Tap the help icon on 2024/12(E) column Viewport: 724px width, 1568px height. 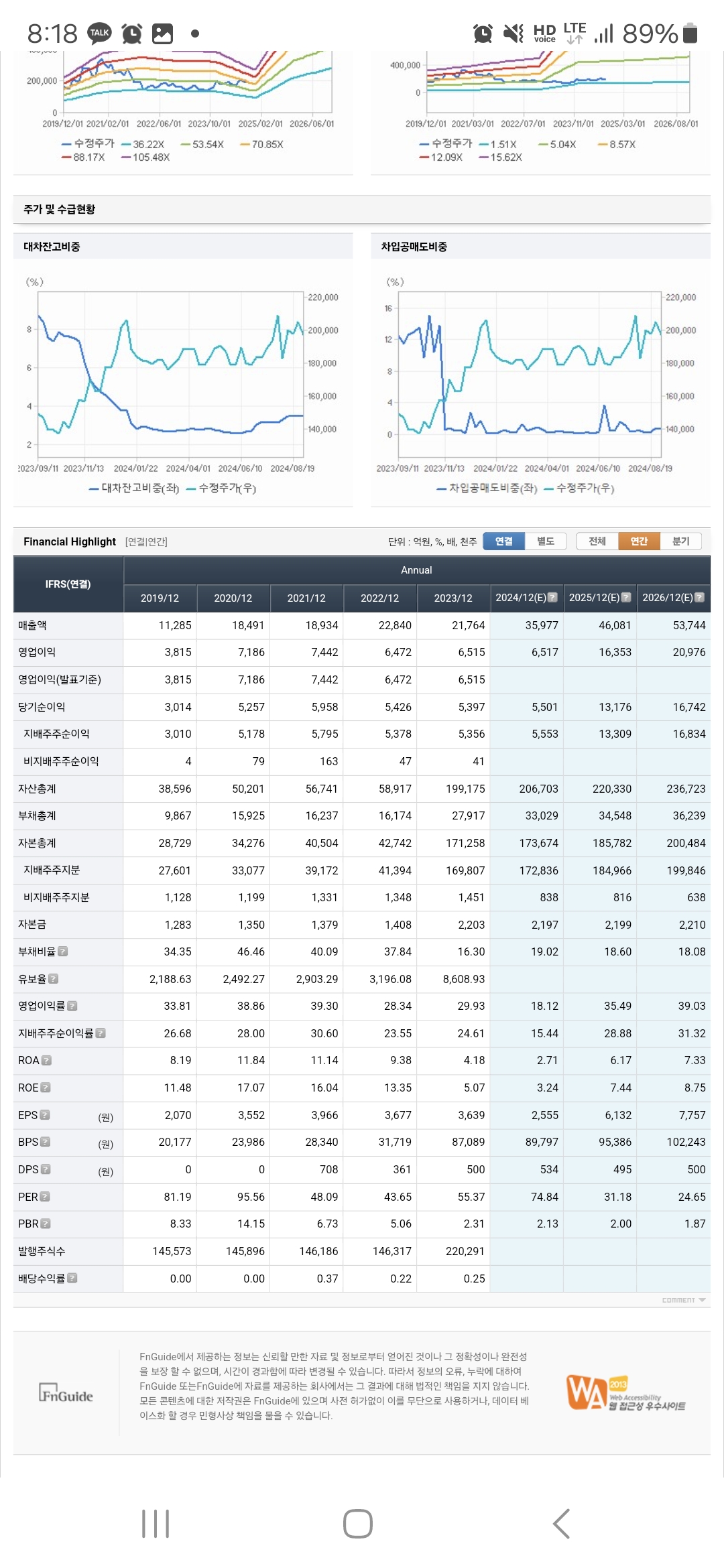click(552, 598)
